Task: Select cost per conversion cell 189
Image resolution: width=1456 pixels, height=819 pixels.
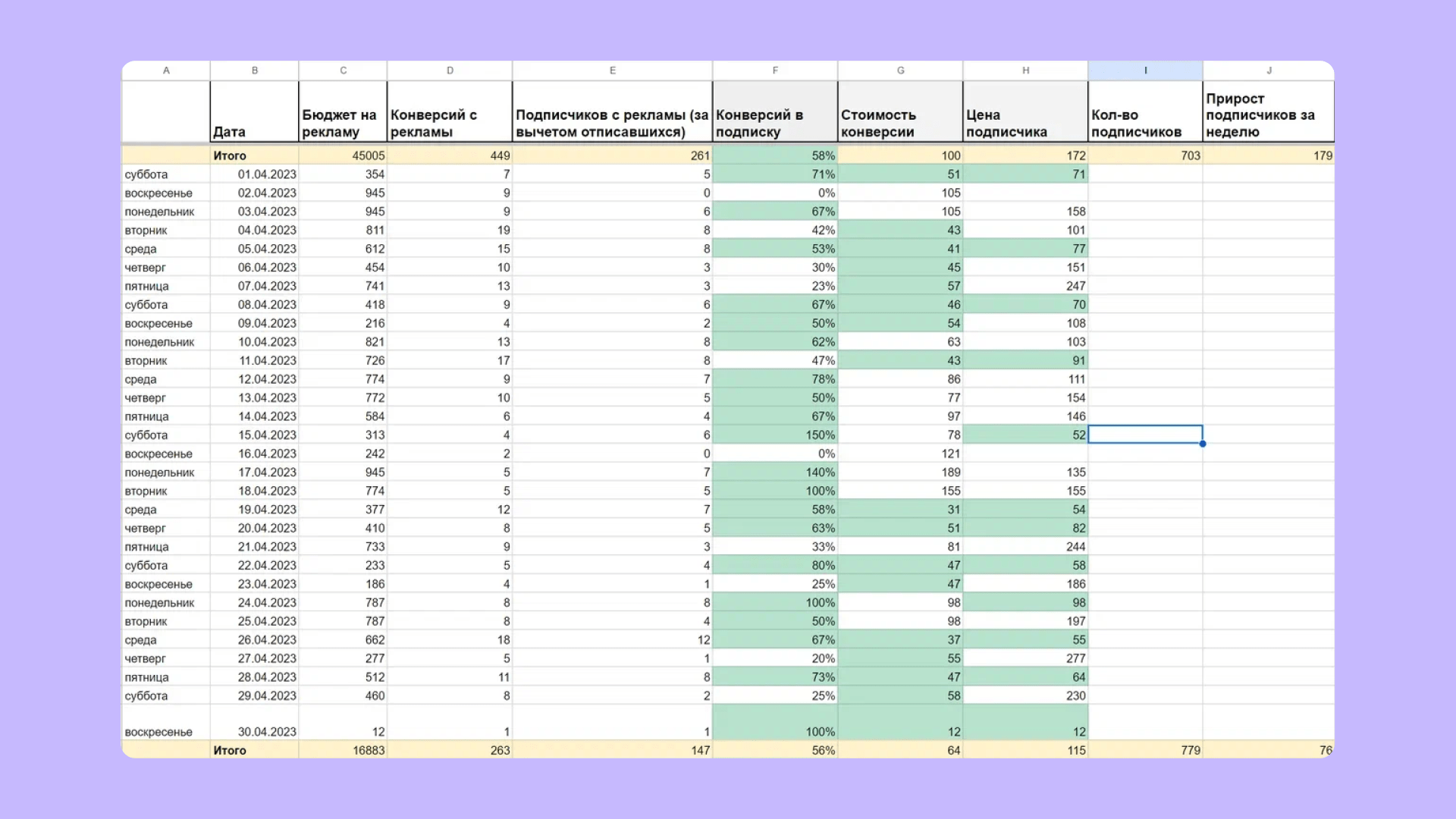Action: click(x=901, y=472)
